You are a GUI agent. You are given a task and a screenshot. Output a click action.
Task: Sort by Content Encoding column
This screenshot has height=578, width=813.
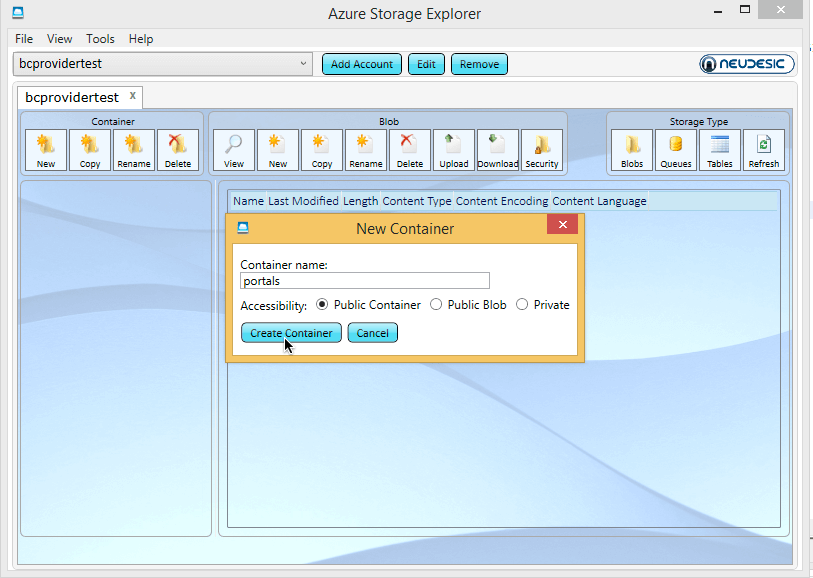502,201
